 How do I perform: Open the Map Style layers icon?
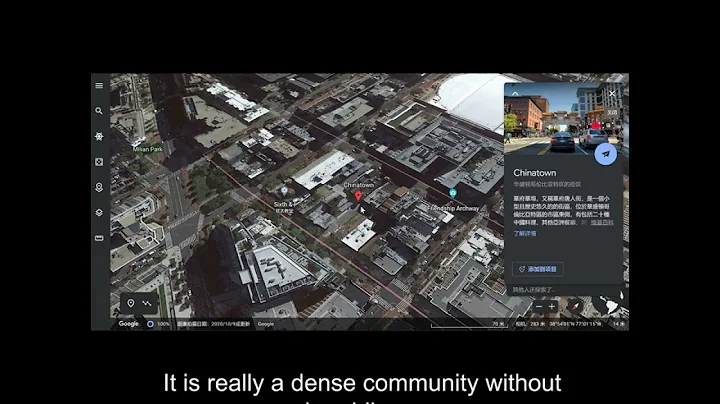click(99, 213)
